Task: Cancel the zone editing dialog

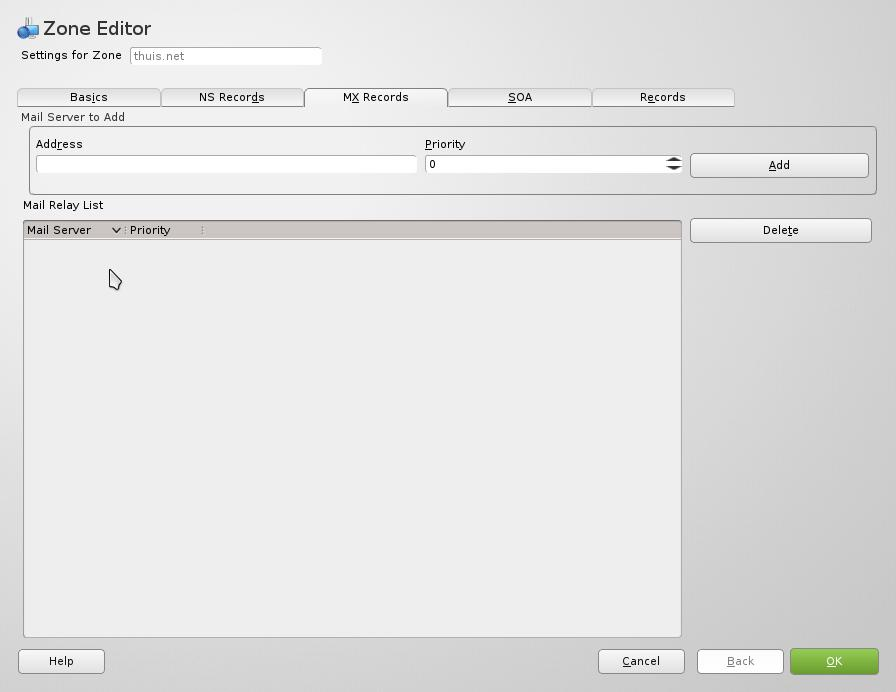Action: click(641, 661)
